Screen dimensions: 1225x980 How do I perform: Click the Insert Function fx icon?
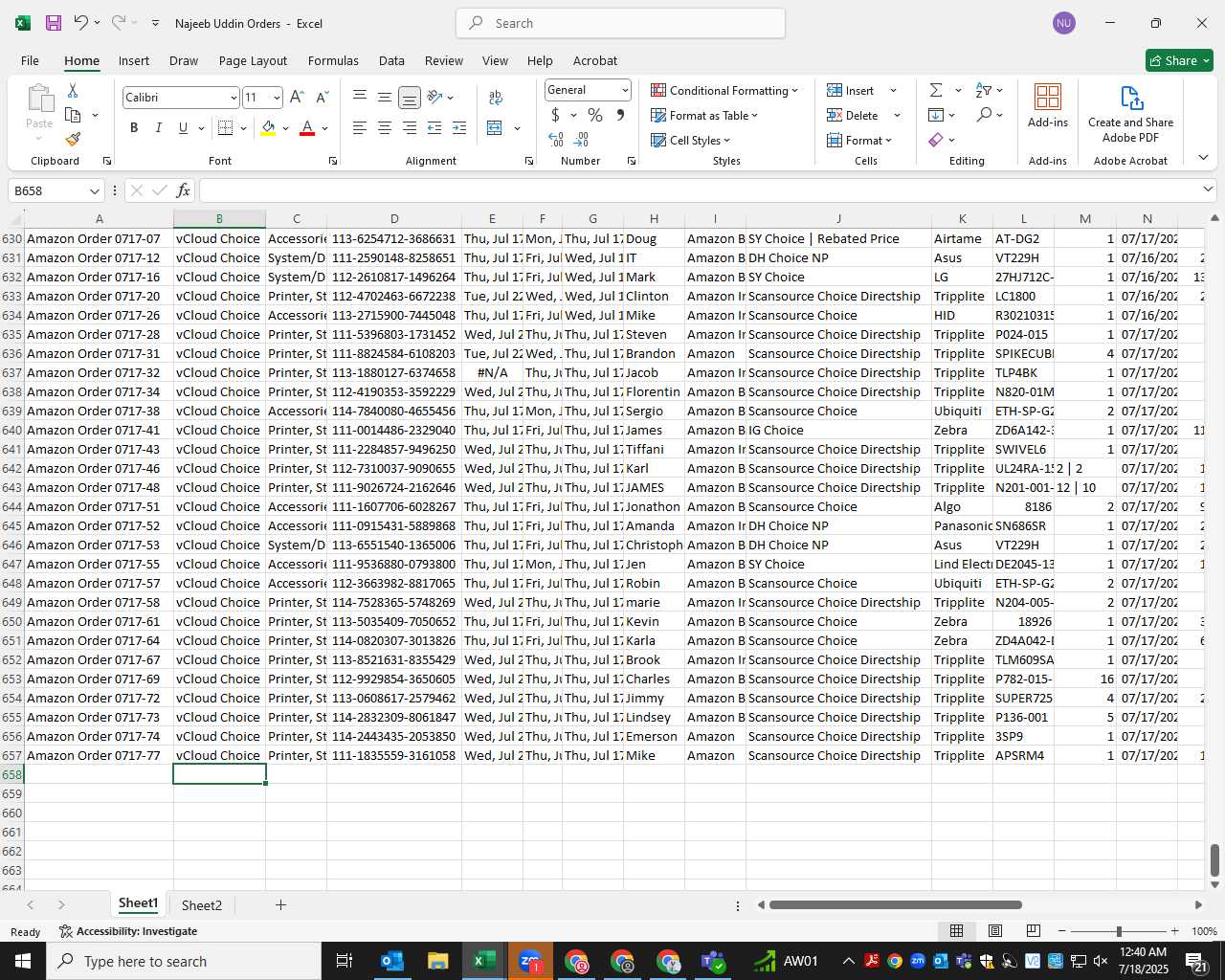coord(184,190)
